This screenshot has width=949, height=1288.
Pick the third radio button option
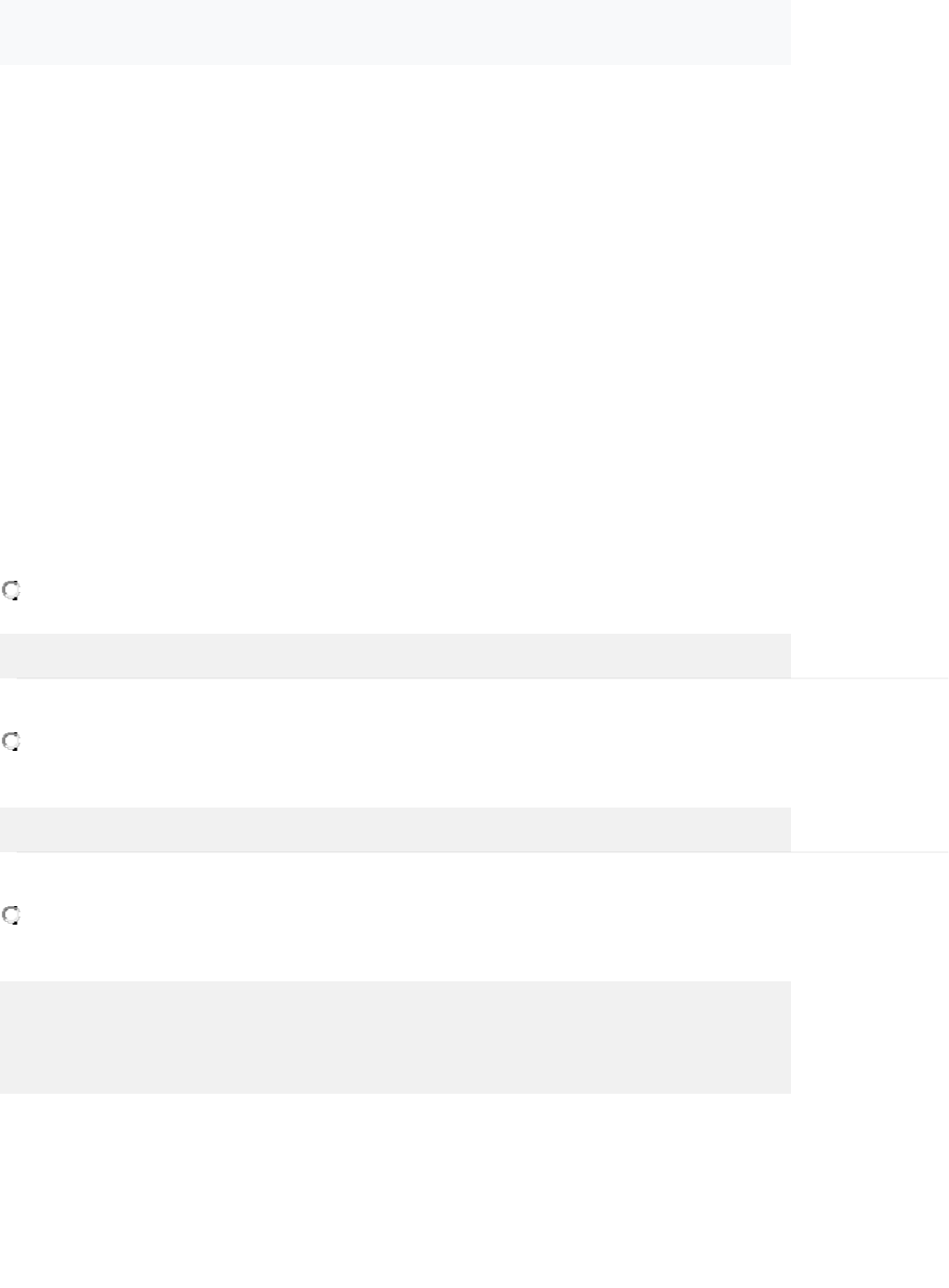[x=11, y=915]
